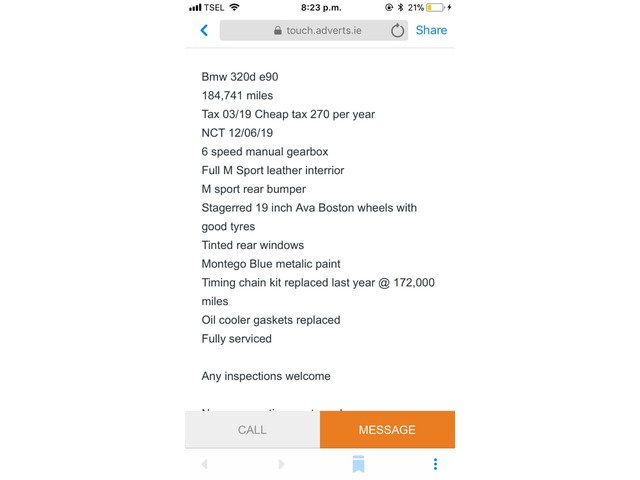Tap the Bluetooth status icon

(x=399, y=7)
